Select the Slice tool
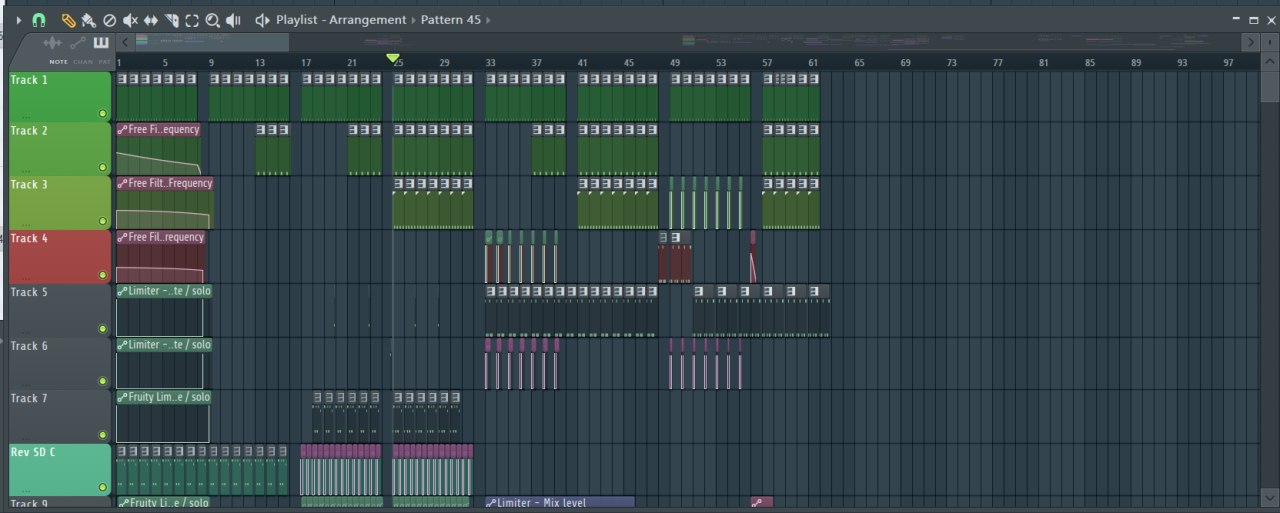Screen dimensions: 1280x513 (x=172, y=20)
